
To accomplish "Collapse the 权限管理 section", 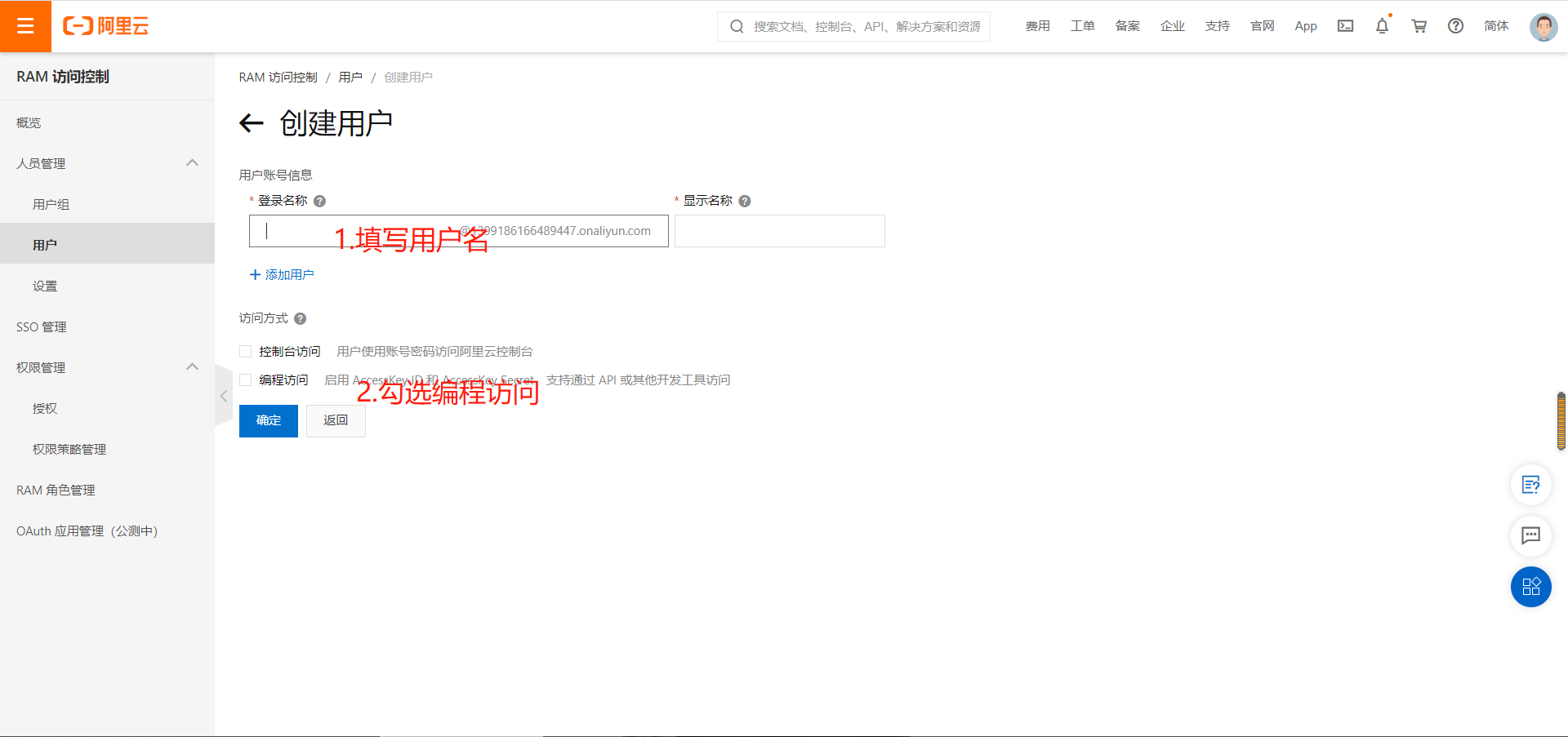I will pos(193,367).
